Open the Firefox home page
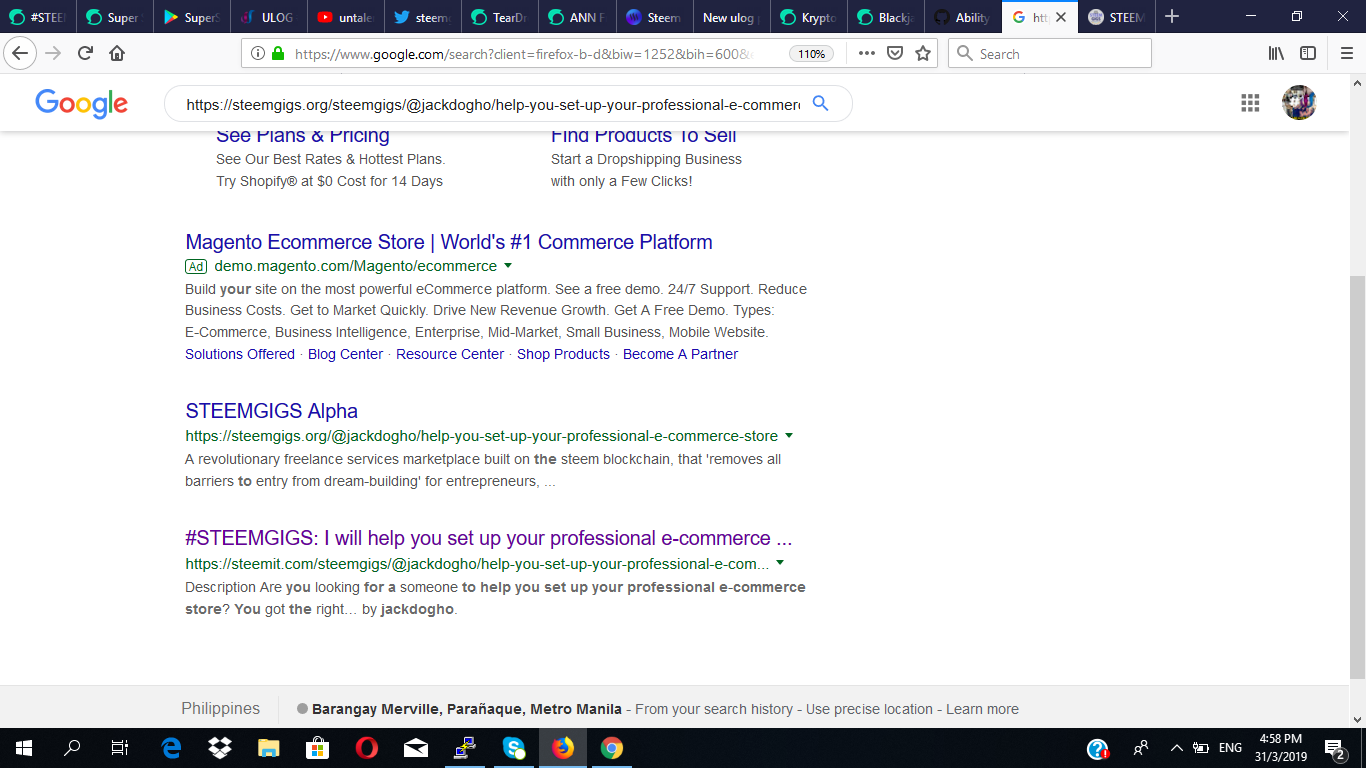The height and width of the screenshot is (768, 1366). point(117,53)
